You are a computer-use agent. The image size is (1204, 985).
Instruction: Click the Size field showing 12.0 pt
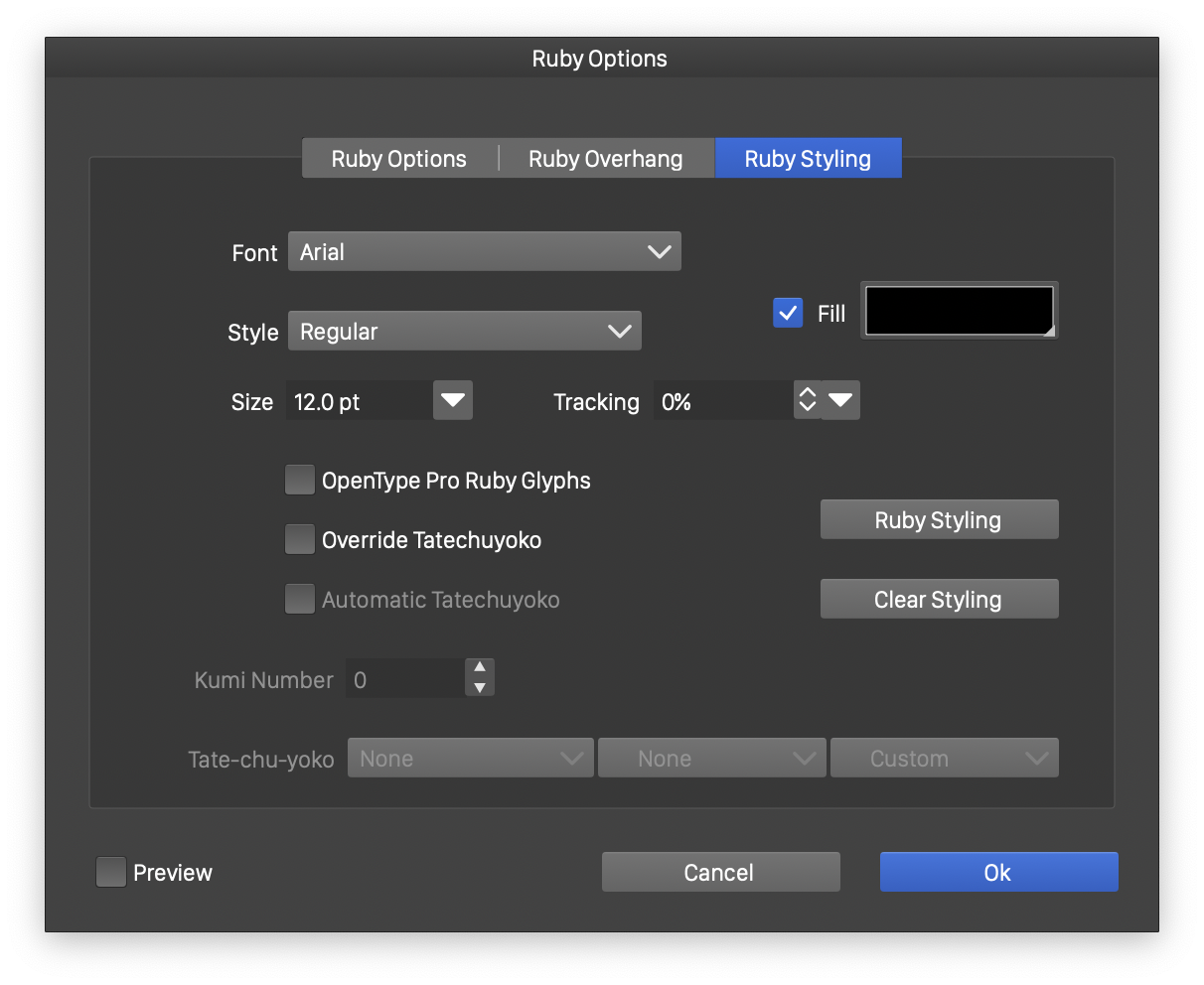pos(359,401)
